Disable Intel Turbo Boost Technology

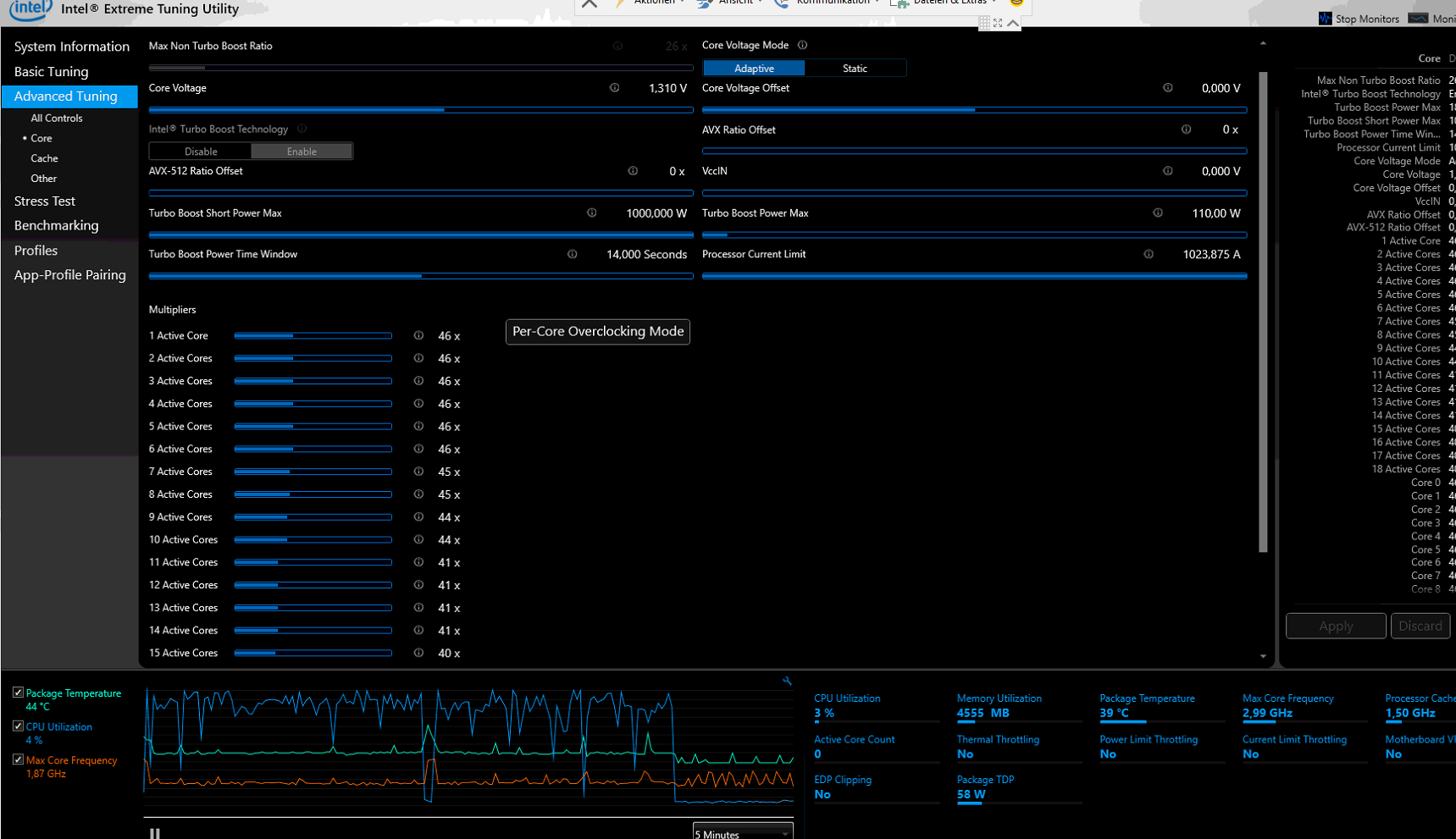click(x=201, y=152)
